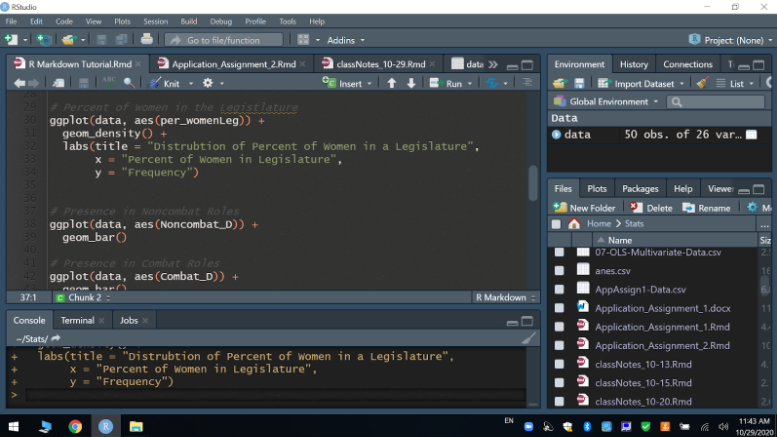Click the Knit document icon
777x437 pixels.
(165, 83)
